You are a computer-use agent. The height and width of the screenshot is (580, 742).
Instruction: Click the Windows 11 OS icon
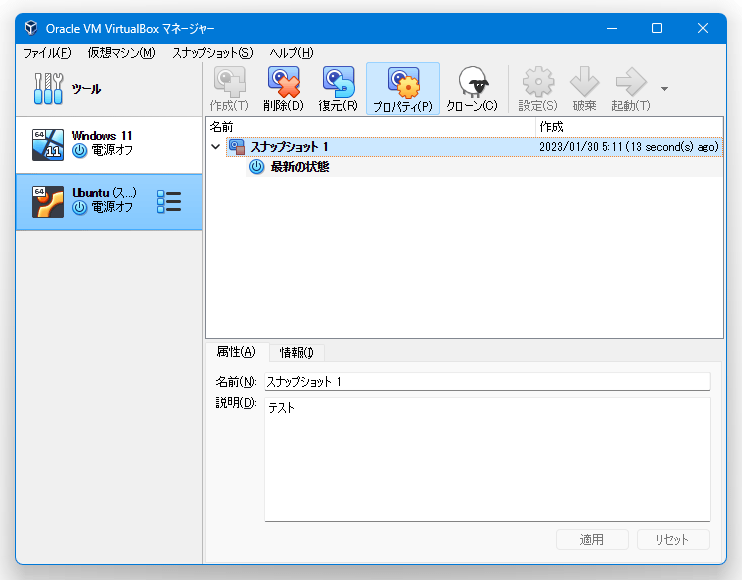click(48, 145)
